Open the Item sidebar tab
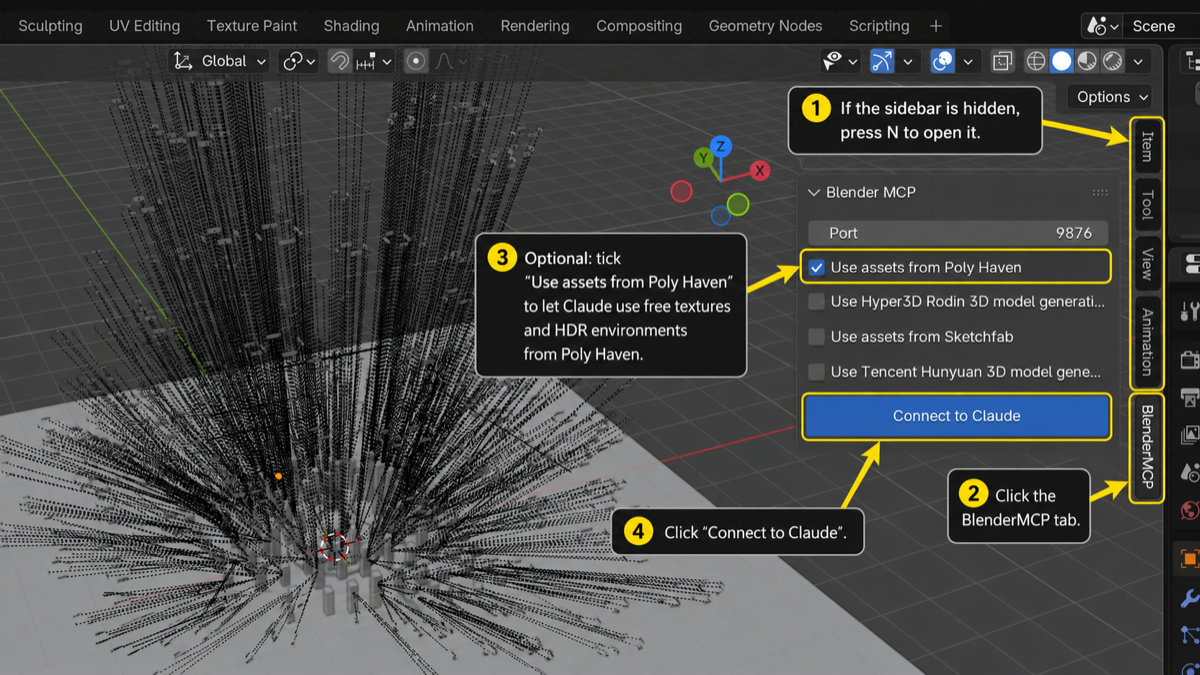The width and height of the screenshot is (1200, 675). 1147,146
